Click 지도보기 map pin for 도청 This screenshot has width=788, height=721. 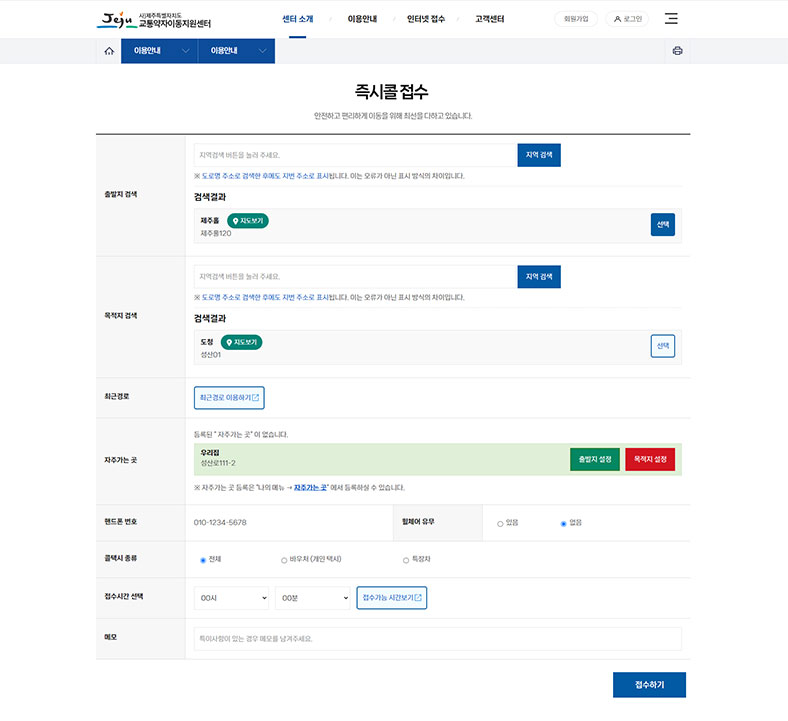[241, 342]
